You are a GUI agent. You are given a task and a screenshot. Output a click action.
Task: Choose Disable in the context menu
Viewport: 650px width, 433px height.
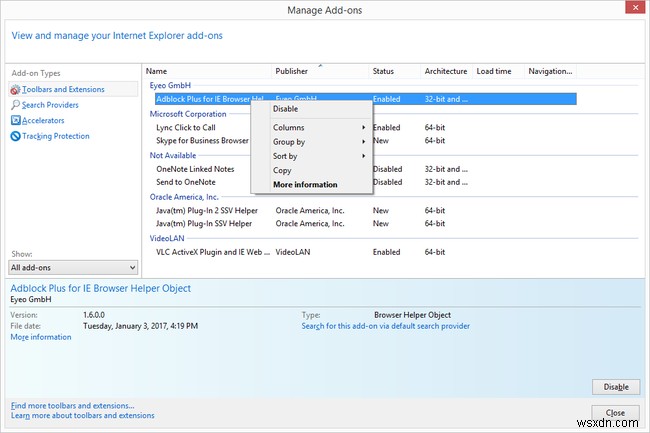[312, 109]
